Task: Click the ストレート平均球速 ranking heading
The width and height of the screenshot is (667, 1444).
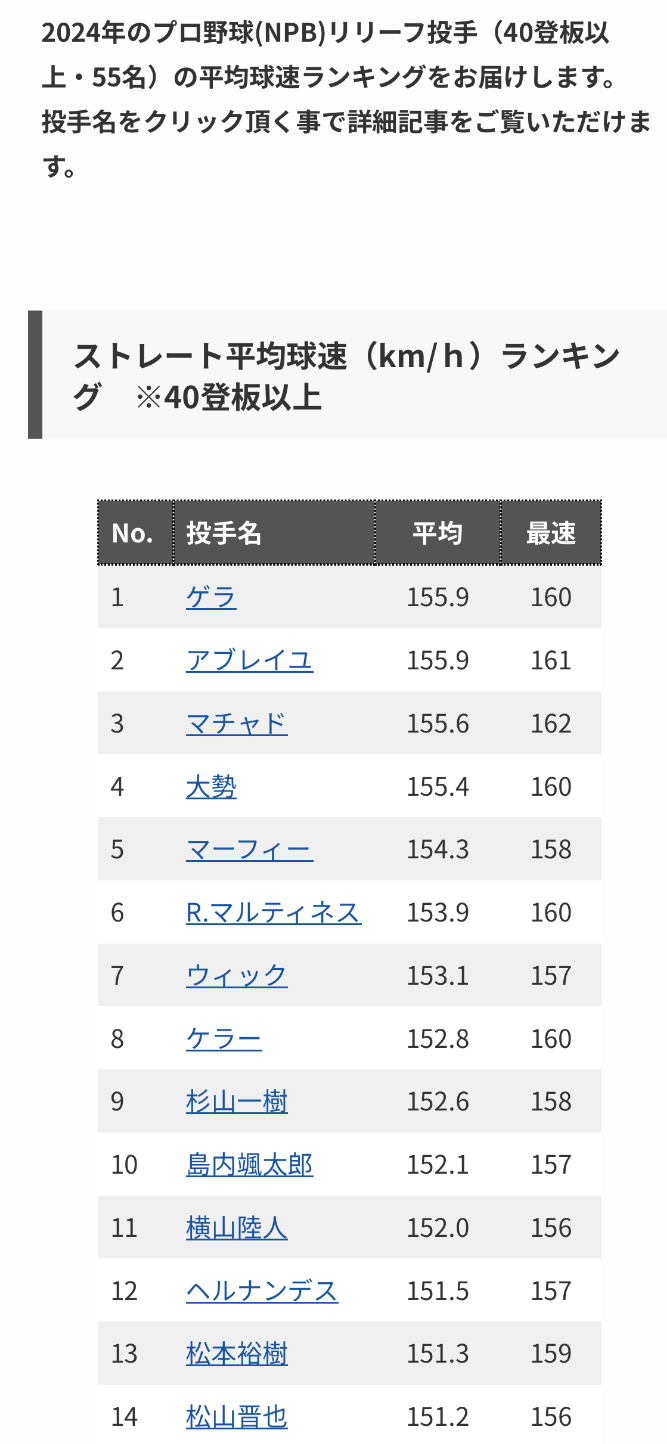Action: tap(347, 376)
